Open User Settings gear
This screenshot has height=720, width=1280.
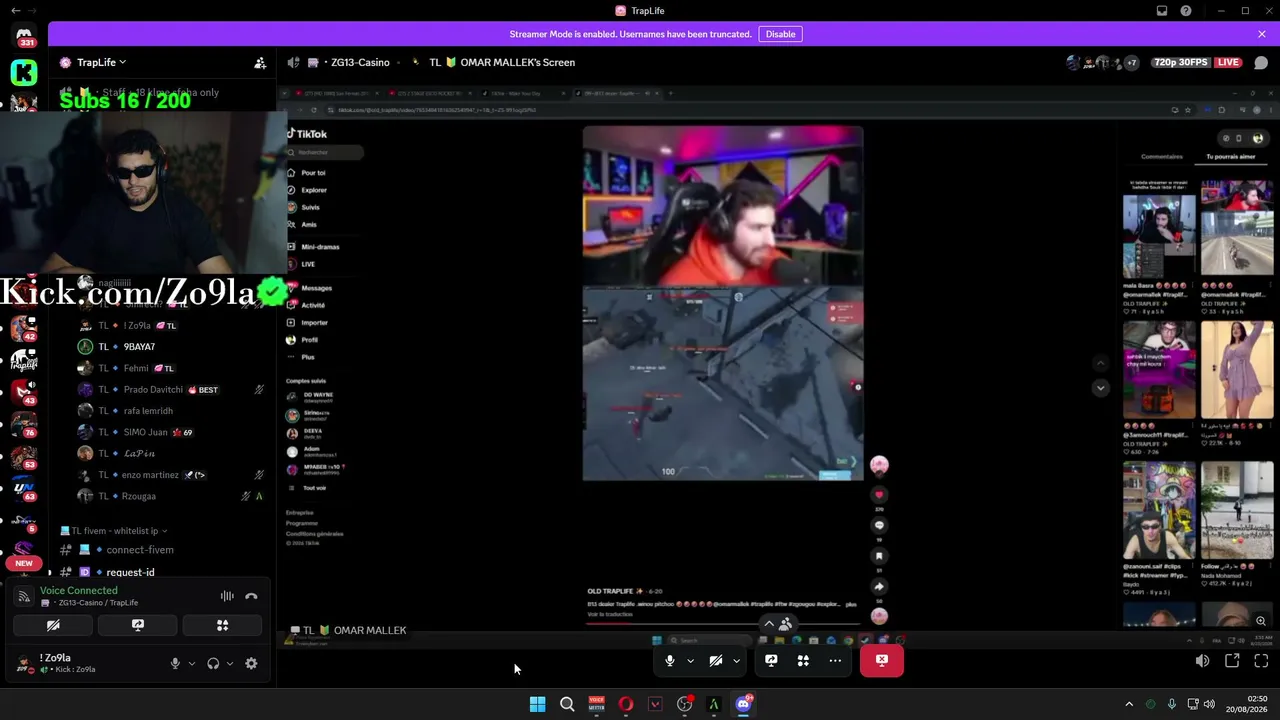(251, 663)
